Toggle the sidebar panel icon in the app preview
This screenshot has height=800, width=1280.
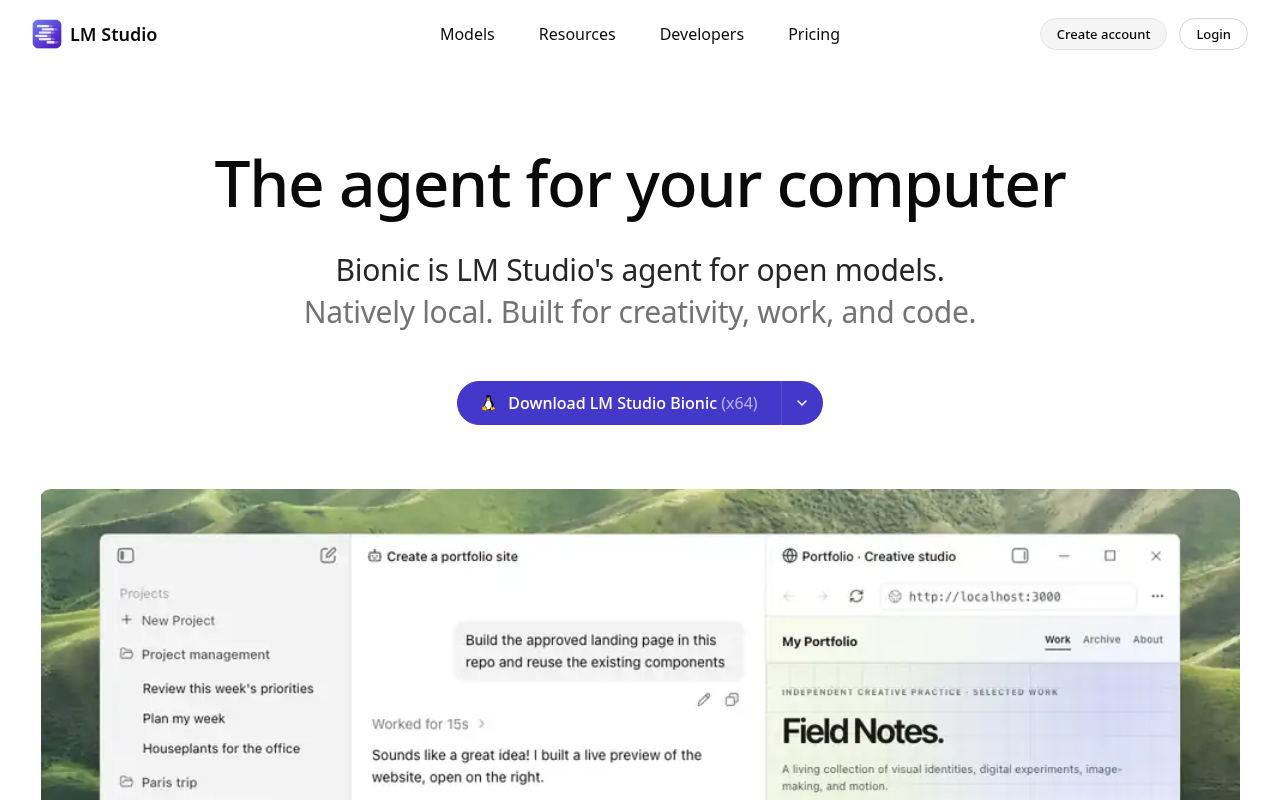tap(125, 555)
